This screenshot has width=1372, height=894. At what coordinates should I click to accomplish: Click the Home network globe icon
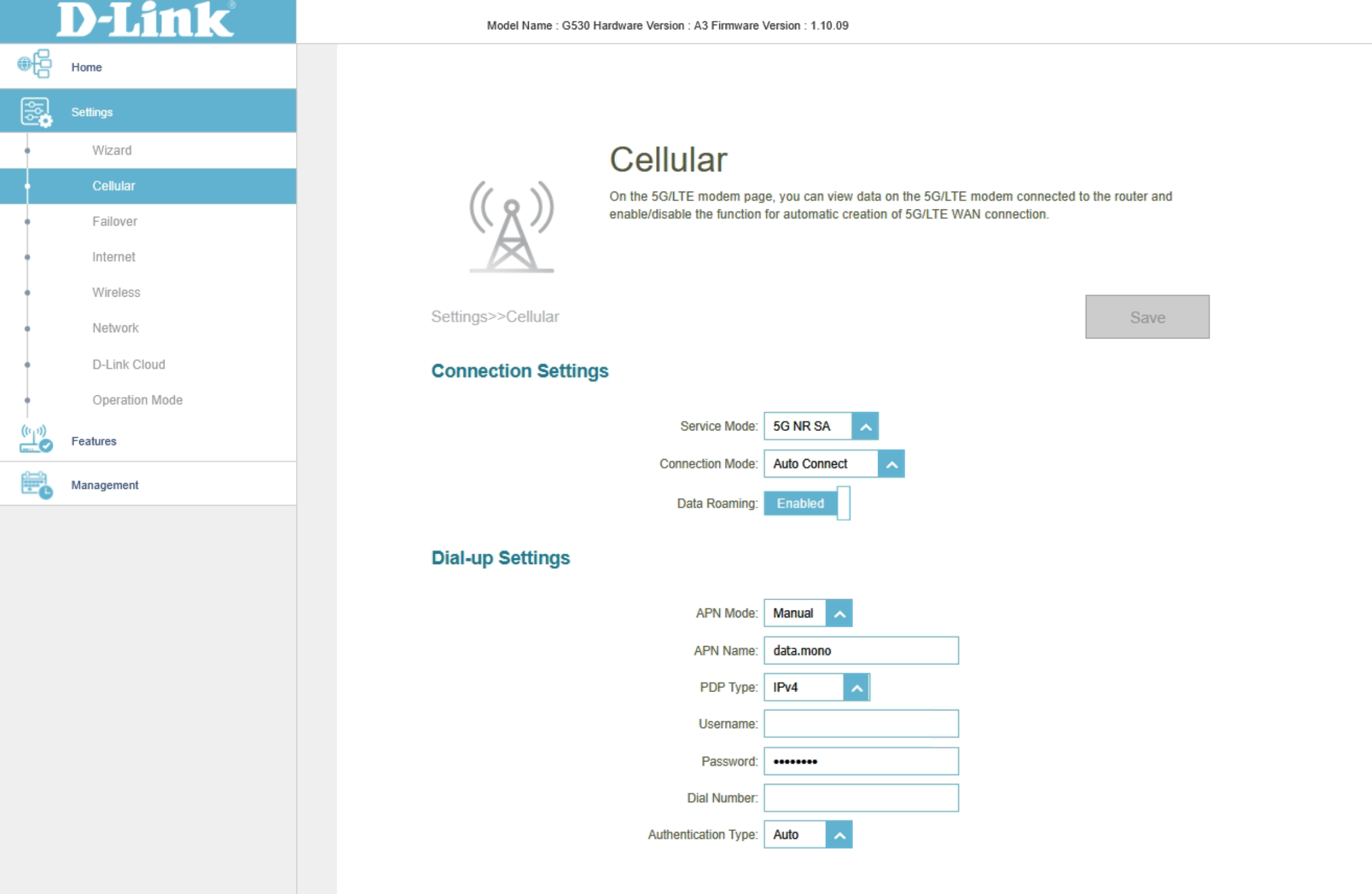click(34, 64)
